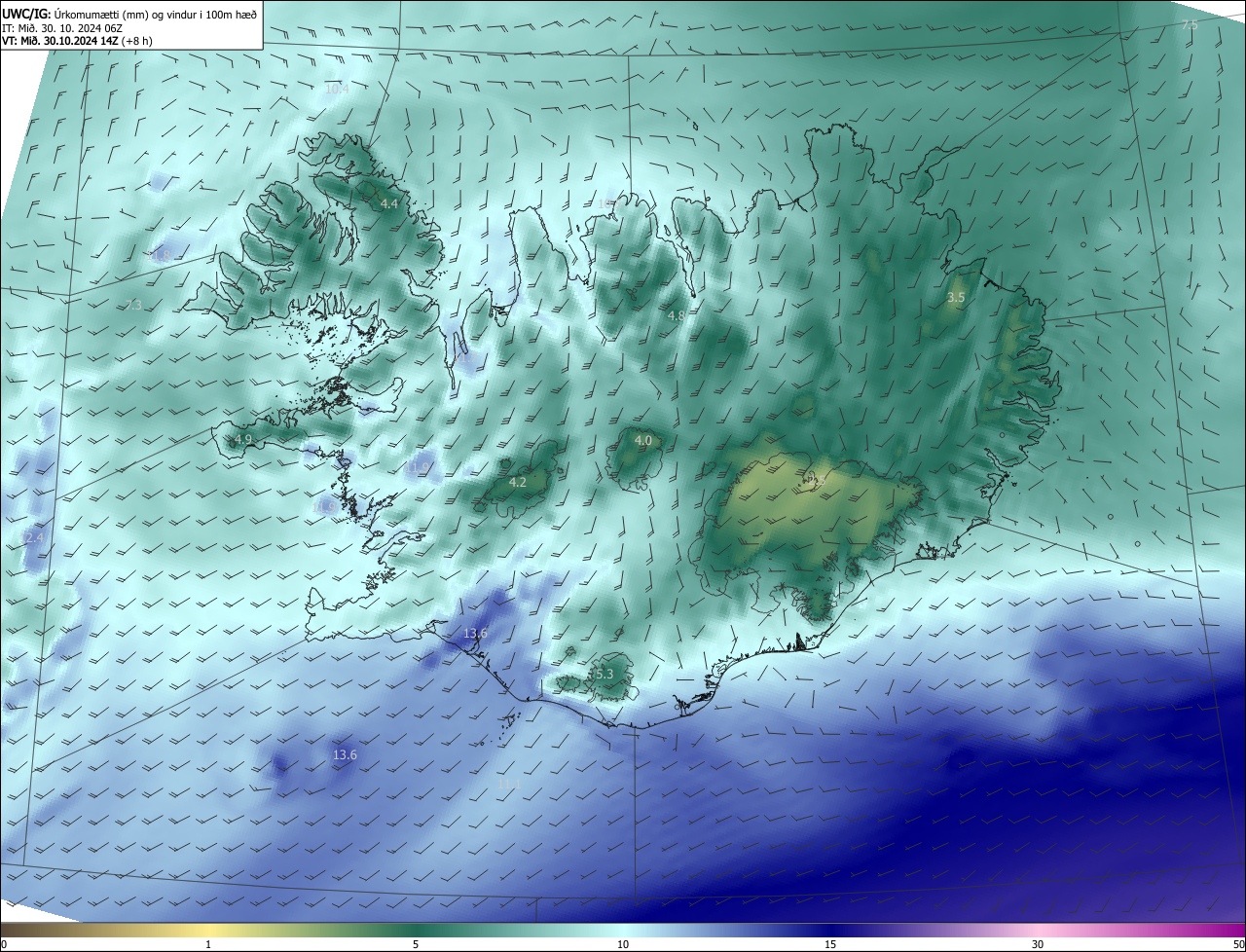Image resolution: width=1246 pixels, height=952 pixels.
Task: Click the 5 tick on the colour scale
Action: click(416, 944)
